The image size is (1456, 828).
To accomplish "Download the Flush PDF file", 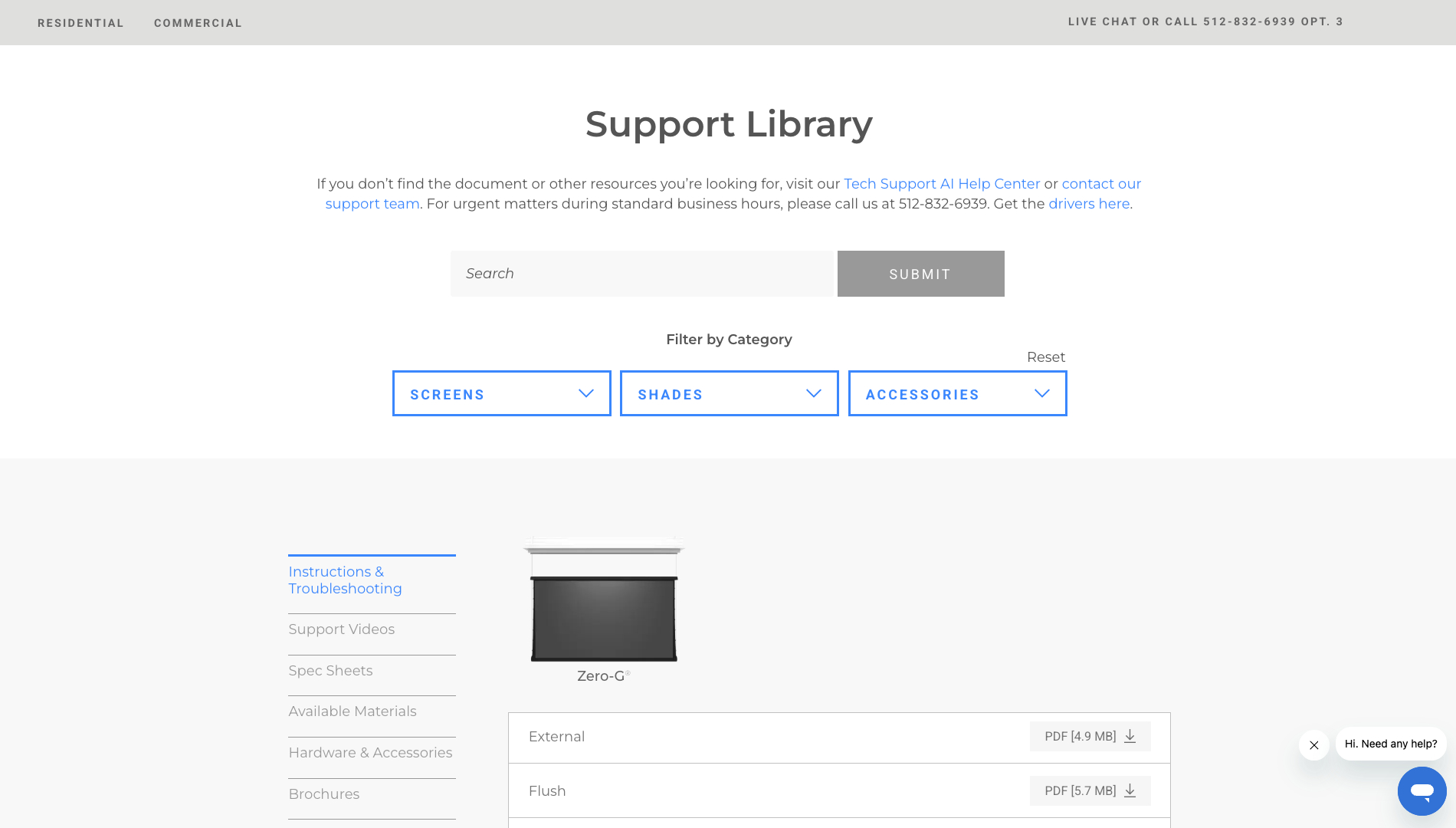I will tap(1090, 790).
